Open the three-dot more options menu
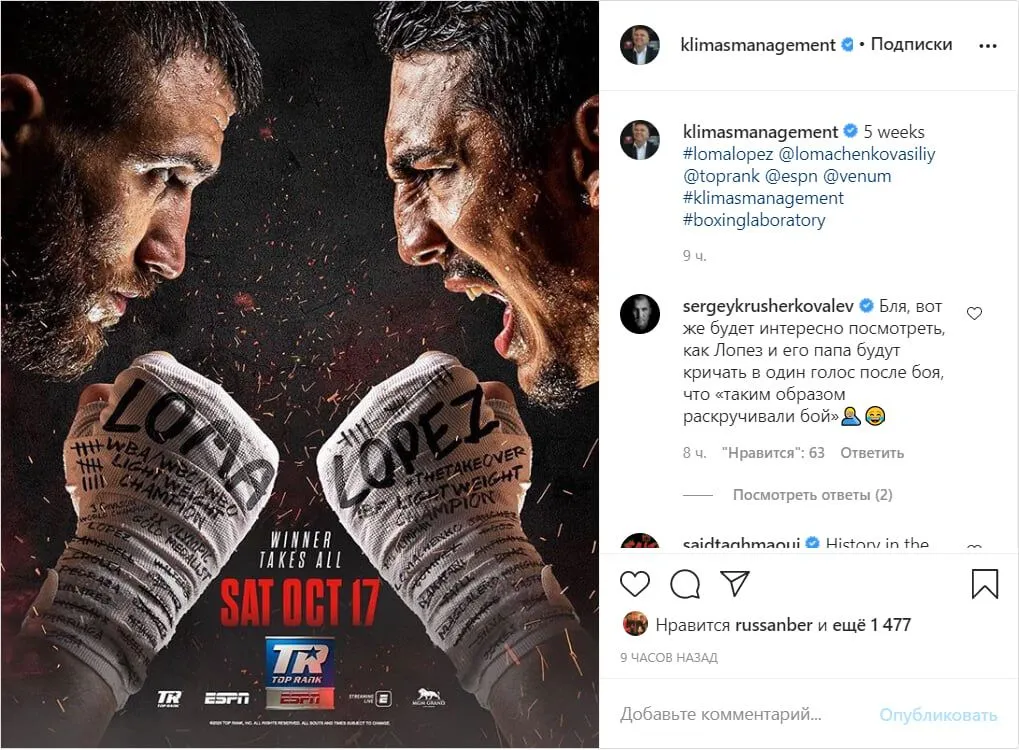The width and height of the screenshot is (1019, 750). [x=988, y=45]
